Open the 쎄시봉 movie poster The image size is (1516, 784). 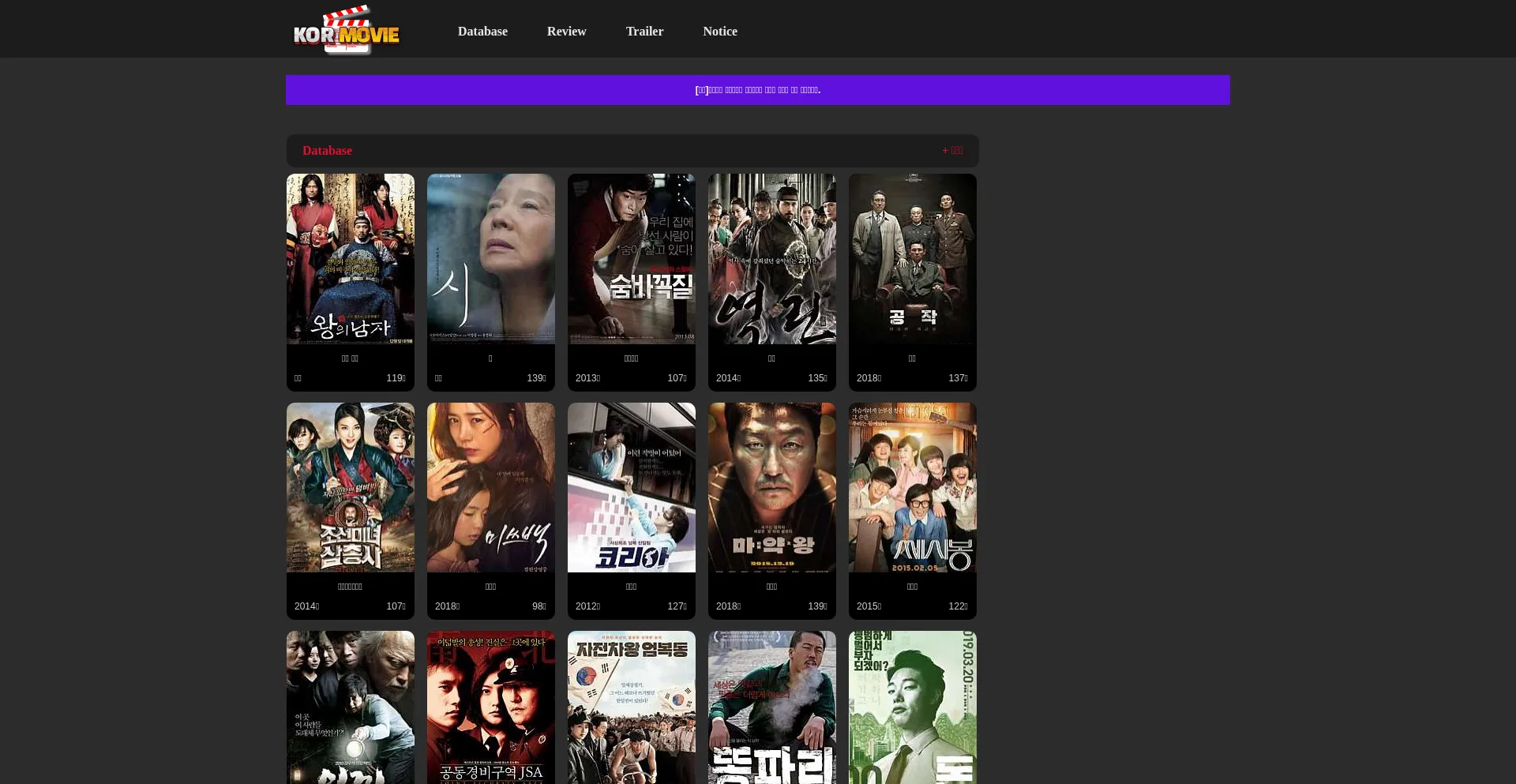[x=912, y=487]
